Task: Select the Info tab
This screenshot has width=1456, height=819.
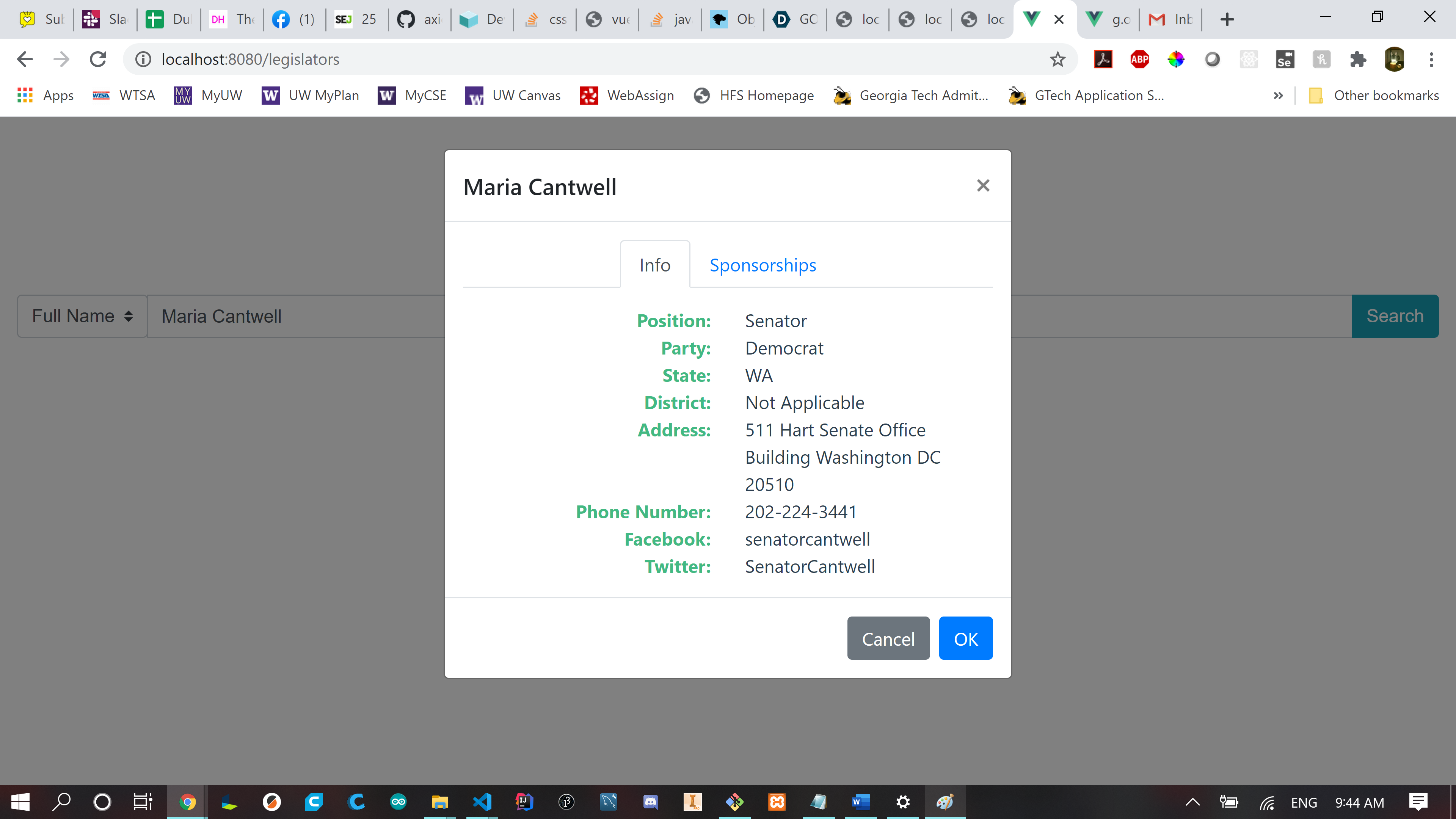Action: coord(654,265)
